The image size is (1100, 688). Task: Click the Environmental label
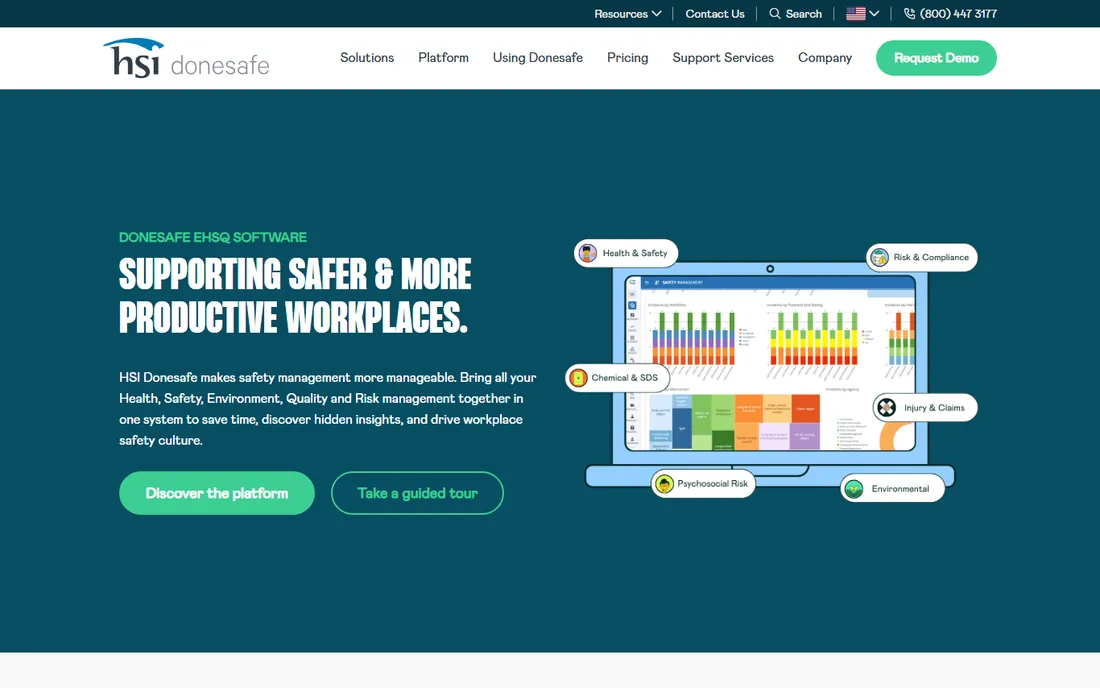pyautogui.click(x=900, y=489)
